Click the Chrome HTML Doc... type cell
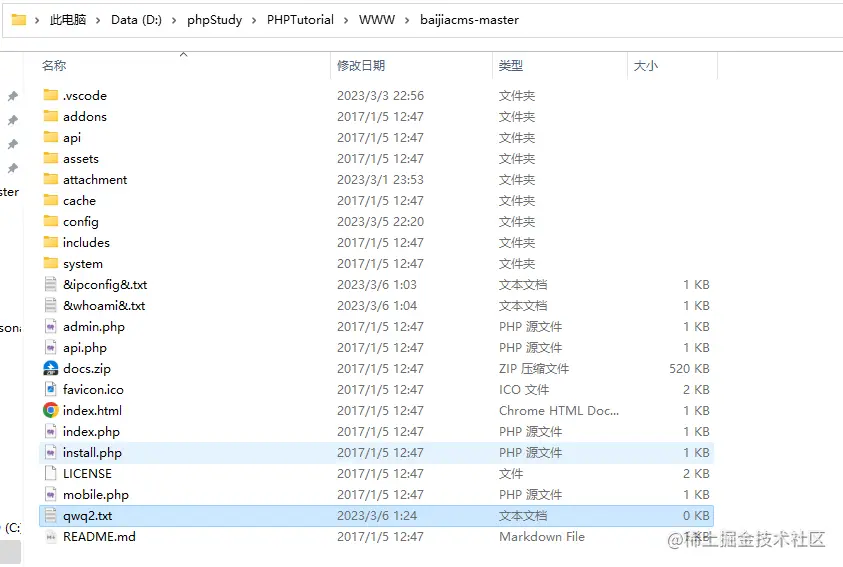Image resolution: width=843 pixels, height=567 pixels. tap(559, 410)
